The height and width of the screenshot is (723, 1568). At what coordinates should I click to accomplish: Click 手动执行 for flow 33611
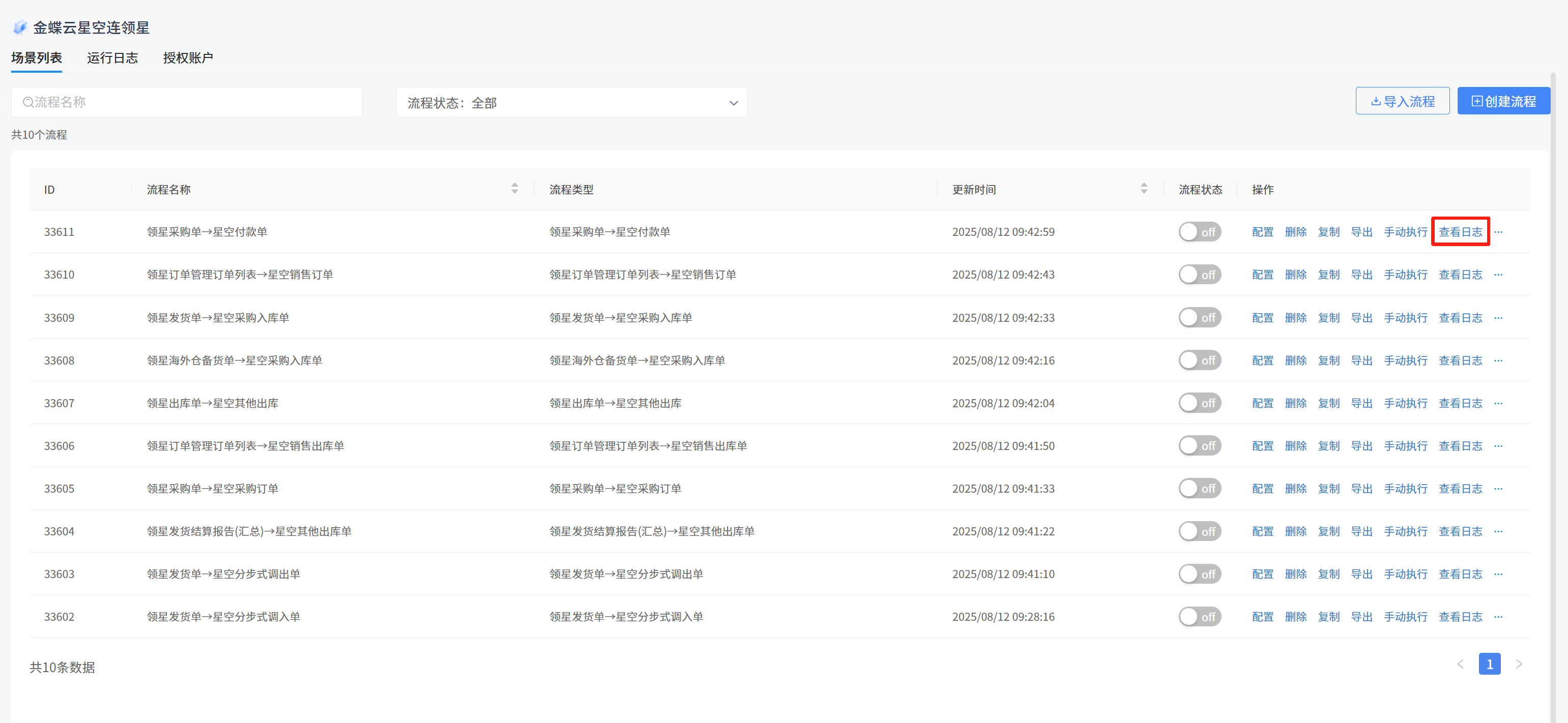click(x=1406, y=232)
